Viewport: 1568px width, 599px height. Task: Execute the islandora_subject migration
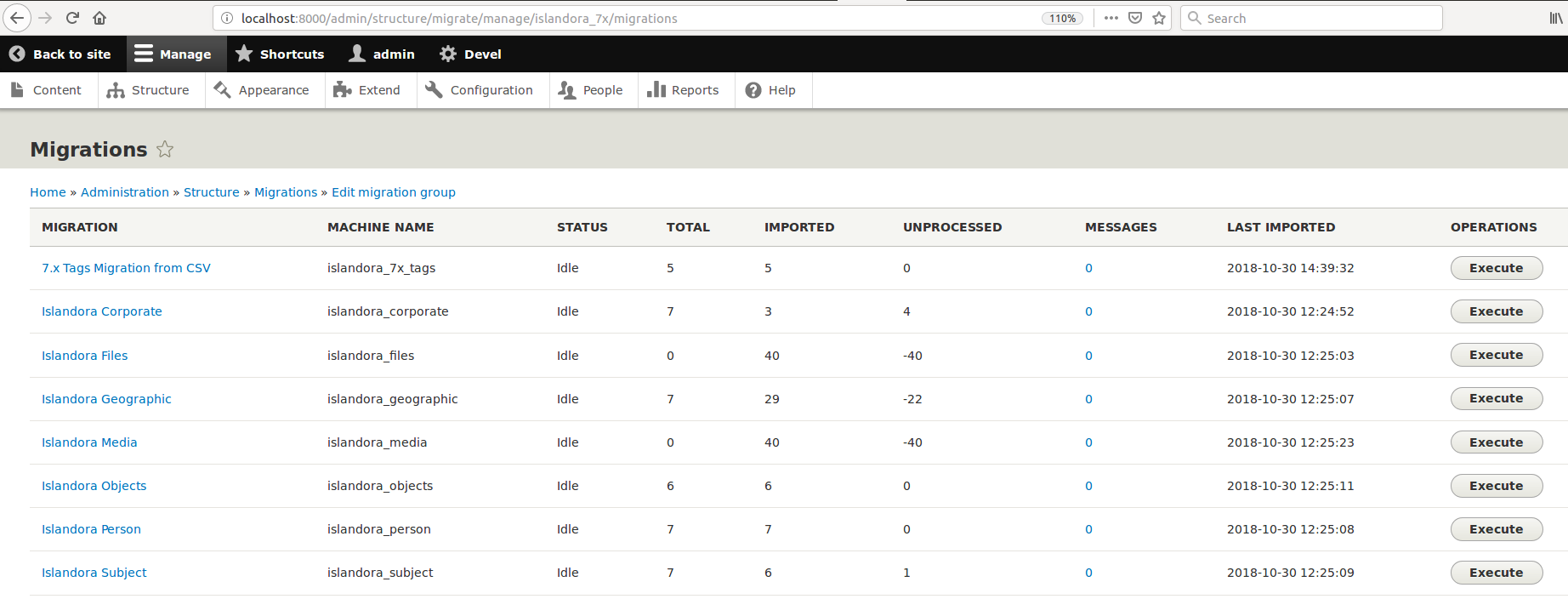pos(1497,573)
